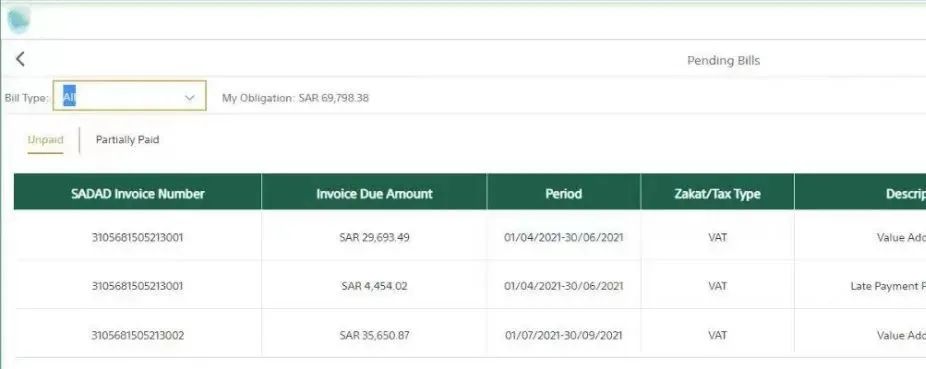Switch to the Partially Paid tab
This screenshot has height=369, width=926.
128,140
